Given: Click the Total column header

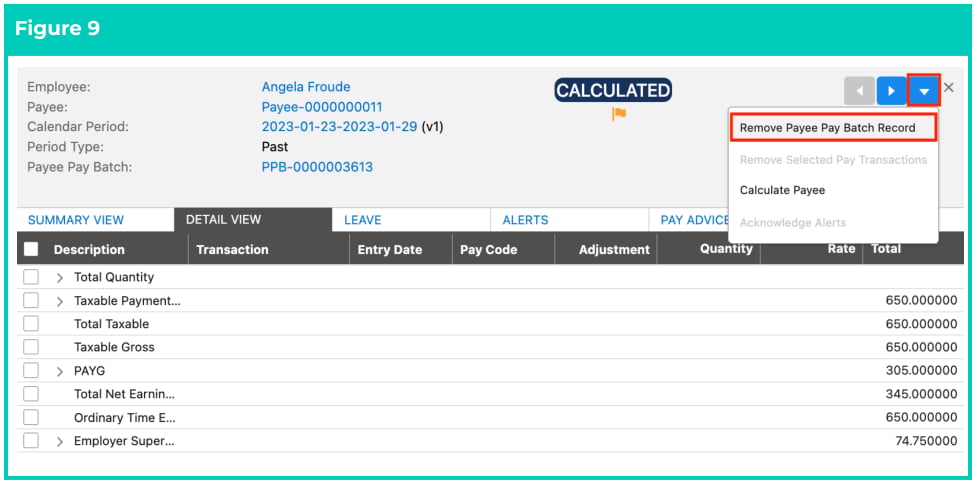Looking at the screenshot, I should (886, 249).
